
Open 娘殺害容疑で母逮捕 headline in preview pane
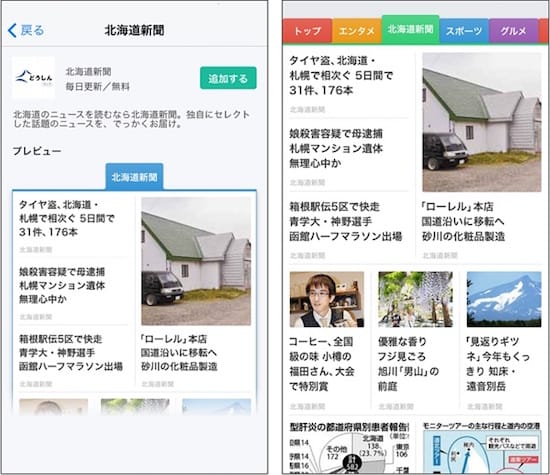[62, 285]
